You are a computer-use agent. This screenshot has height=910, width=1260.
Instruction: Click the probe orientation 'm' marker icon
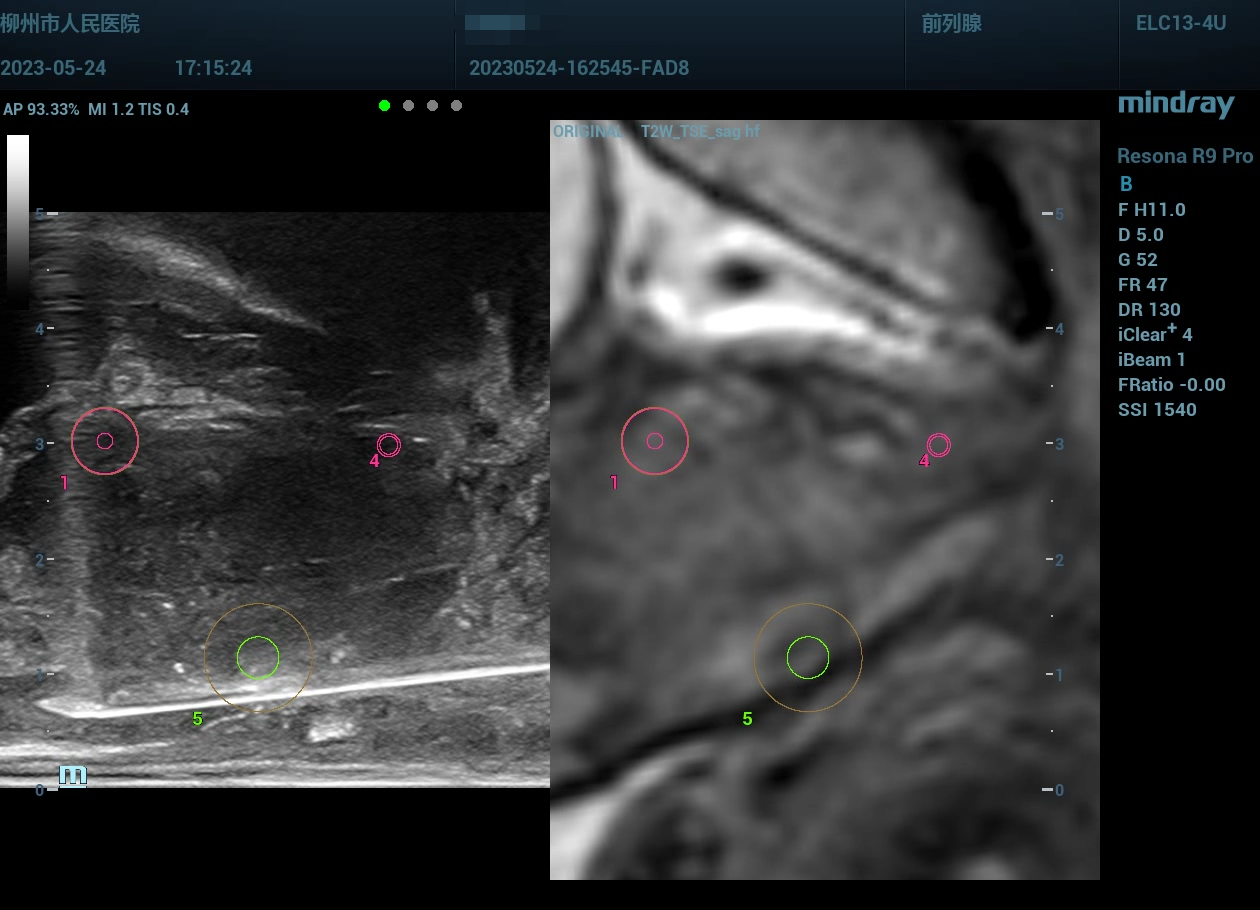click(72, 775)
